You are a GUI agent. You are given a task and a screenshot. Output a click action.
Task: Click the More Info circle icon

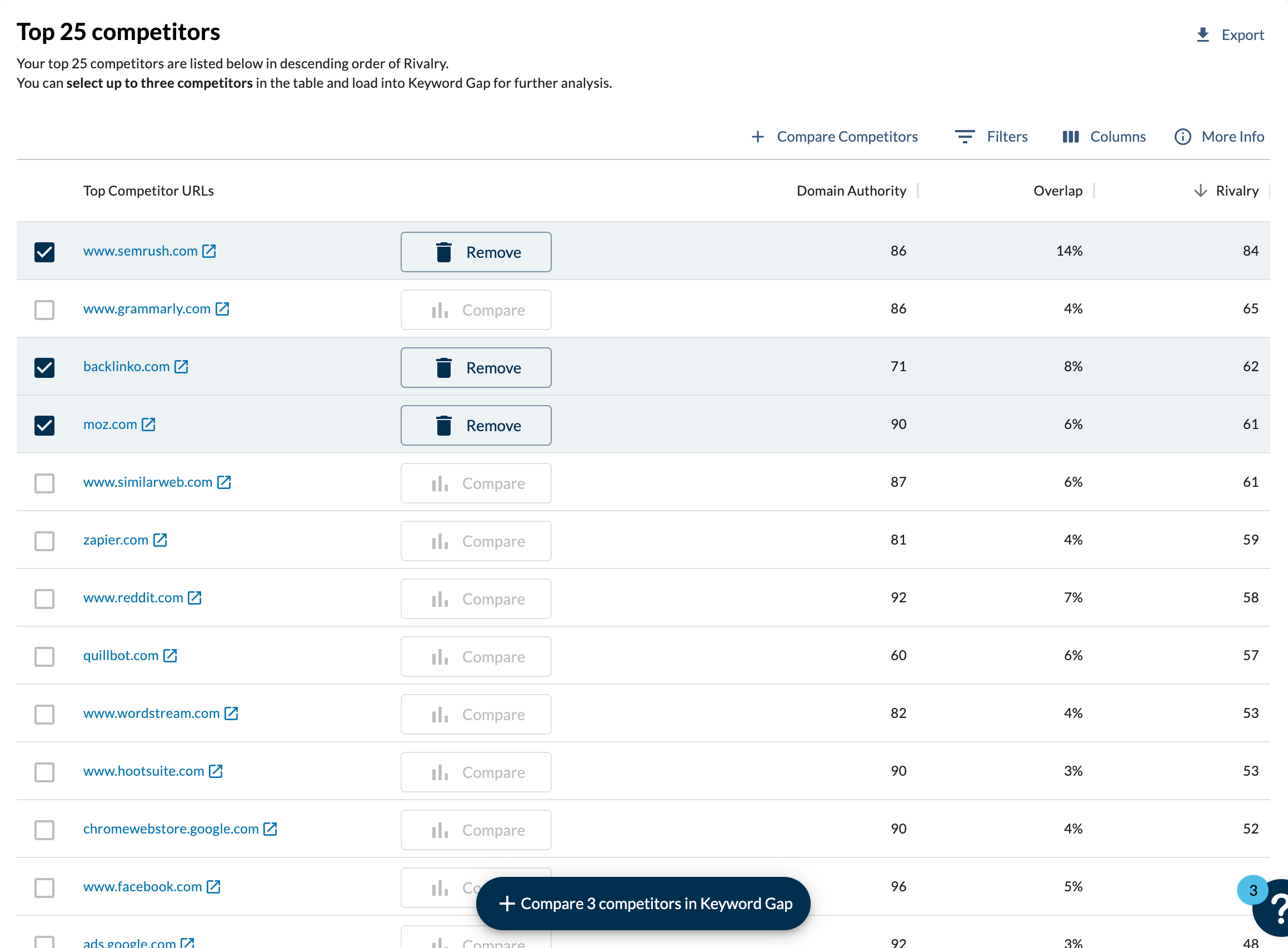coord(1182,137)
